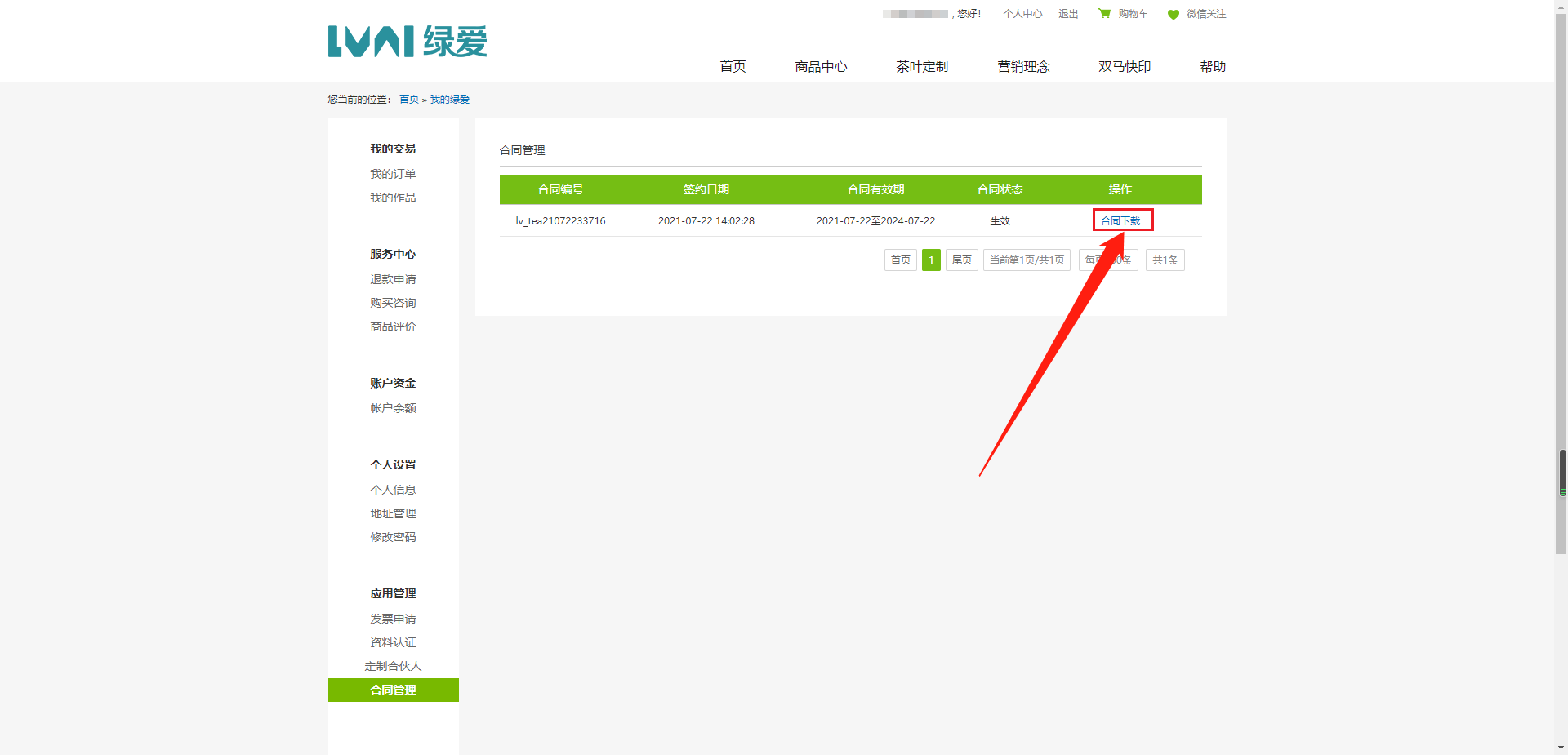1568x755 pixels.
Task: Click 个人中心 in the top bar
Action: tap(1022, 14)
